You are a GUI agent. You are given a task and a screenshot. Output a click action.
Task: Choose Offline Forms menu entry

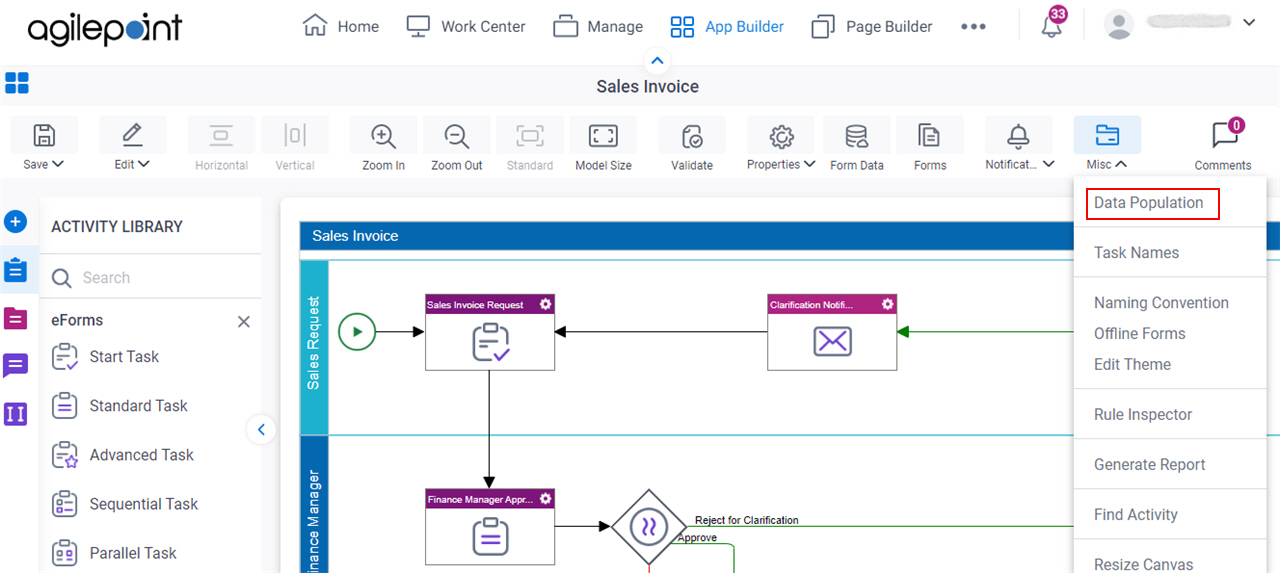pyautogui.click(x=1140, y=334)
